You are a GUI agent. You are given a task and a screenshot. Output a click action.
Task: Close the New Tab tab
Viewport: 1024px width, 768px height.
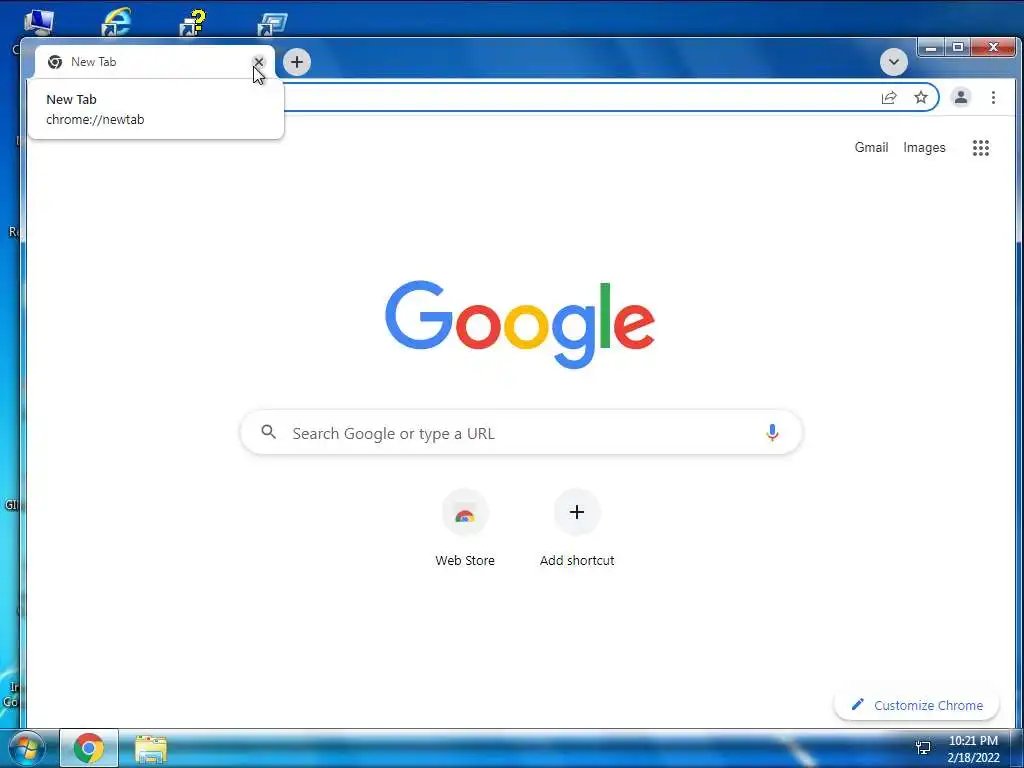point(259,62)
